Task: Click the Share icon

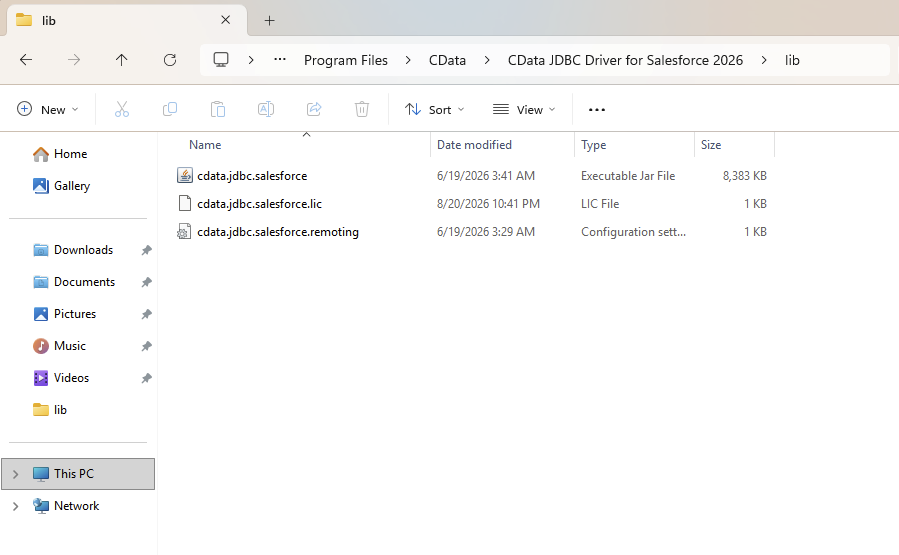Action: pyautogui.click(x=314, y=109)
